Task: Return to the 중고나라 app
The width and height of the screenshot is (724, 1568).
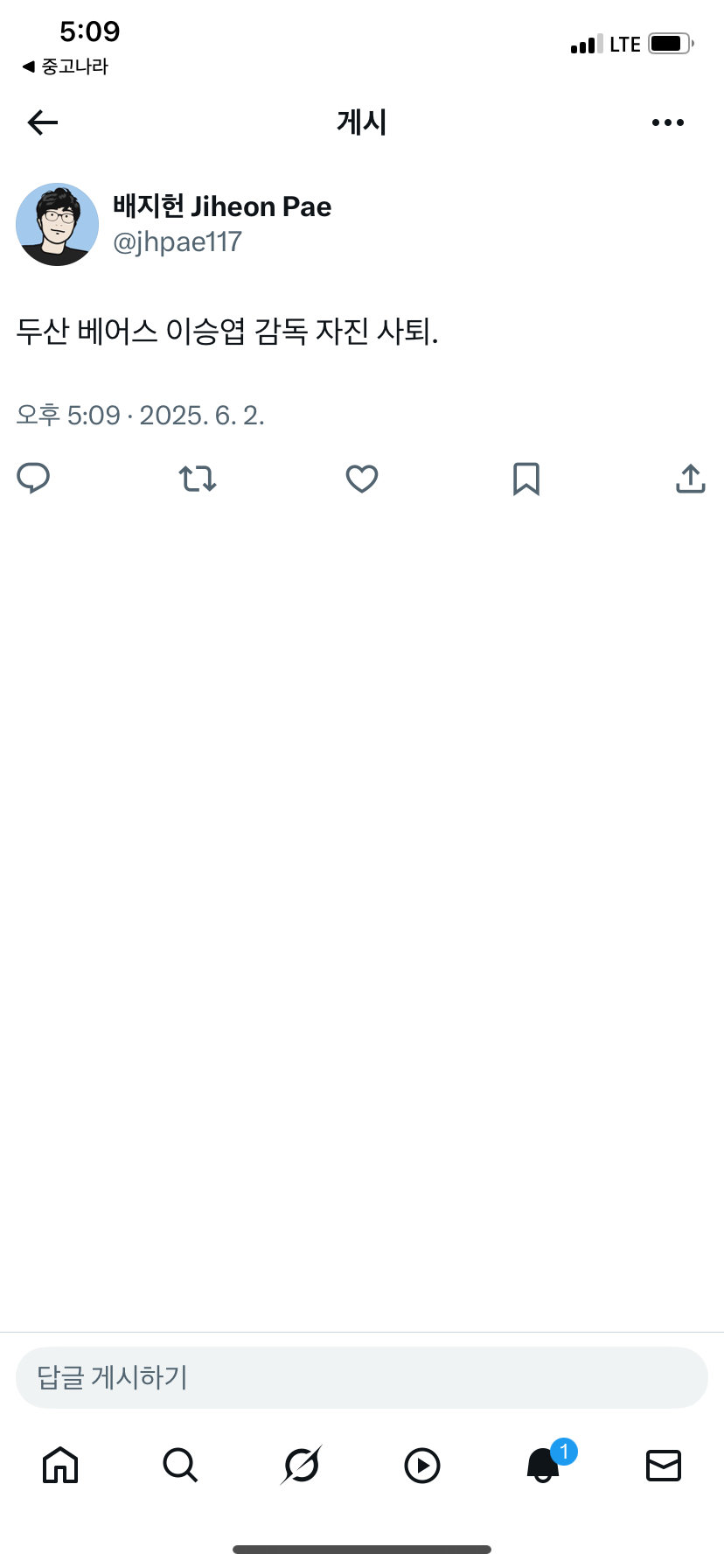Action: pos(65,66)
